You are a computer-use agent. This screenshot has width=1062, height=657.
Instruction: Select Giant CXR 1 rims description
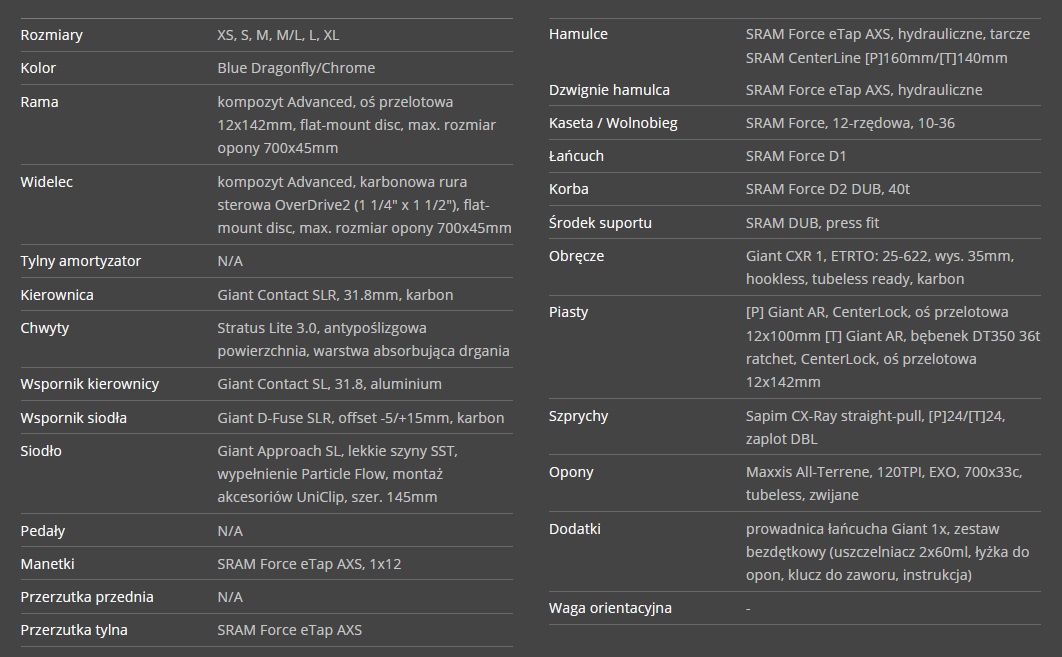pyautogui.click(x=880, y=268)
